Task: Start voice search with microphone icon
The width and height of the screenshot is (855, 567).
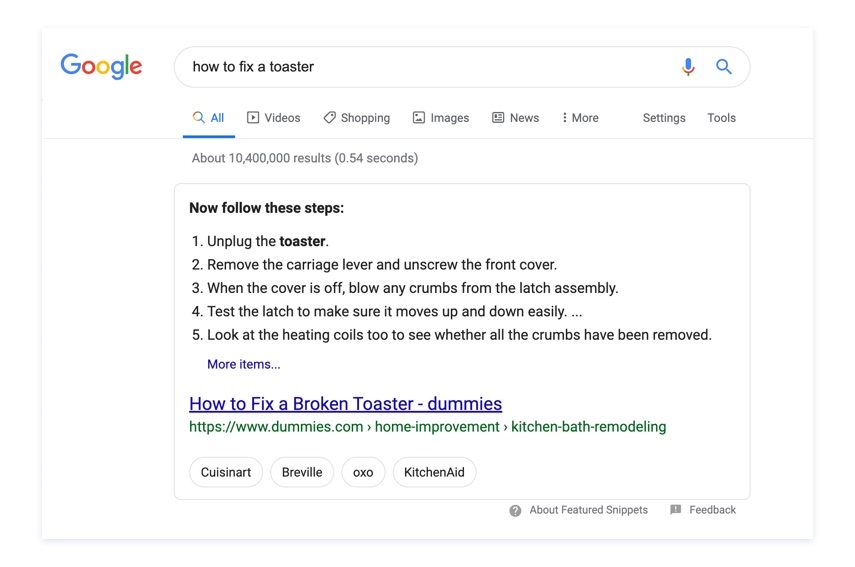Action: click(x=688, y=67)
